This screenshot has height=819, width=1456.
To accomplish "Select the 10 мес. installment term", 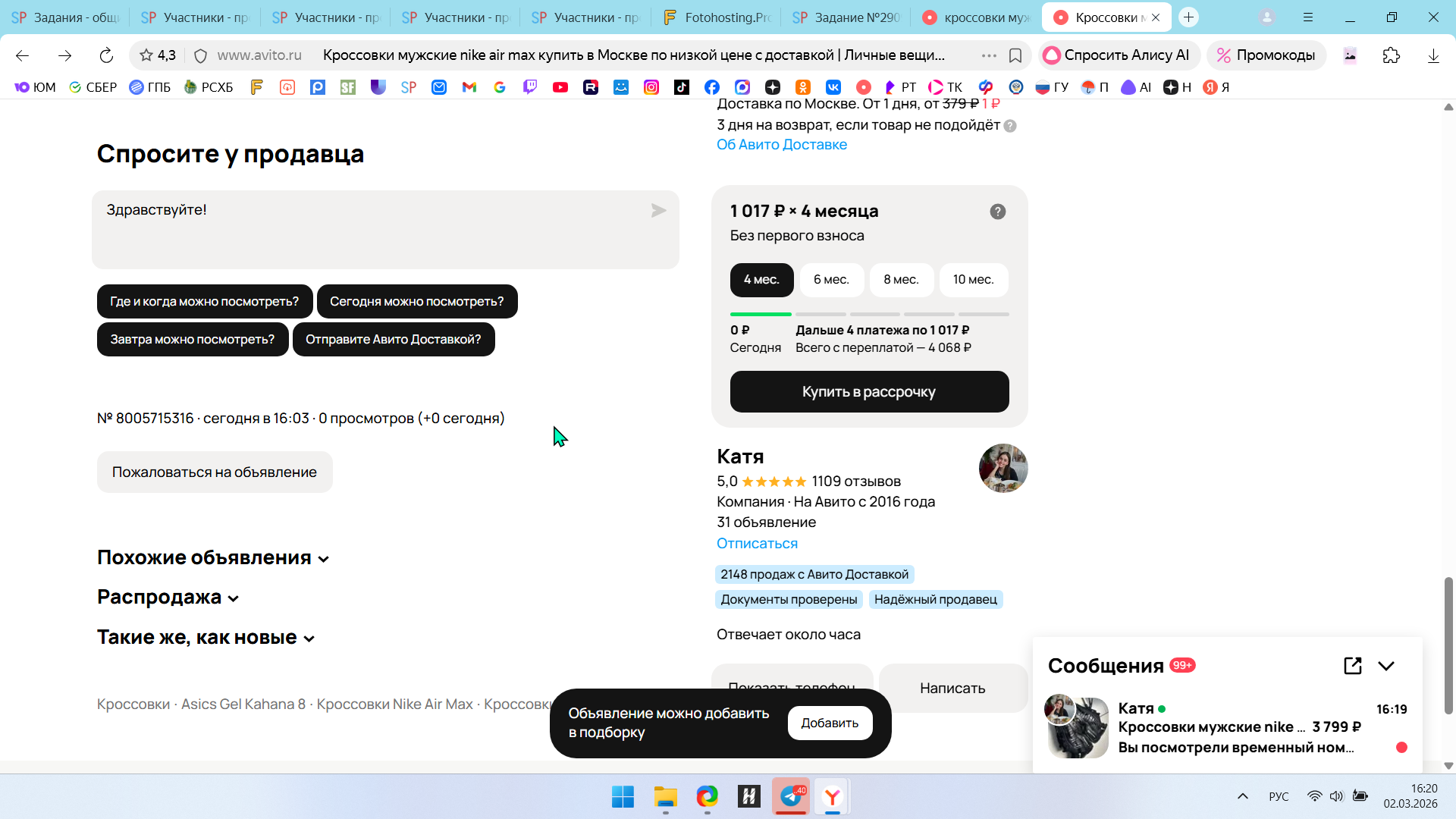I will coord(973,280).
